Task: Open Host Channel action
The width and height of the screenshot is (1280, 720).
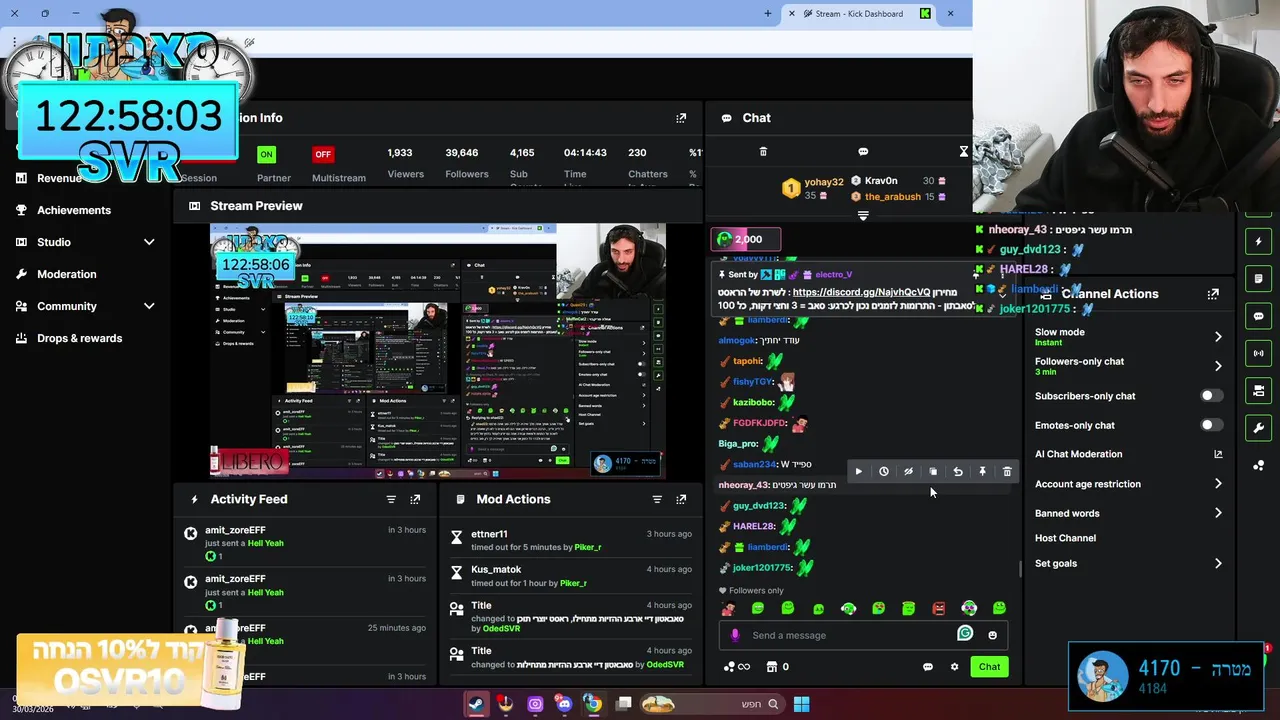Action: 1065,538
